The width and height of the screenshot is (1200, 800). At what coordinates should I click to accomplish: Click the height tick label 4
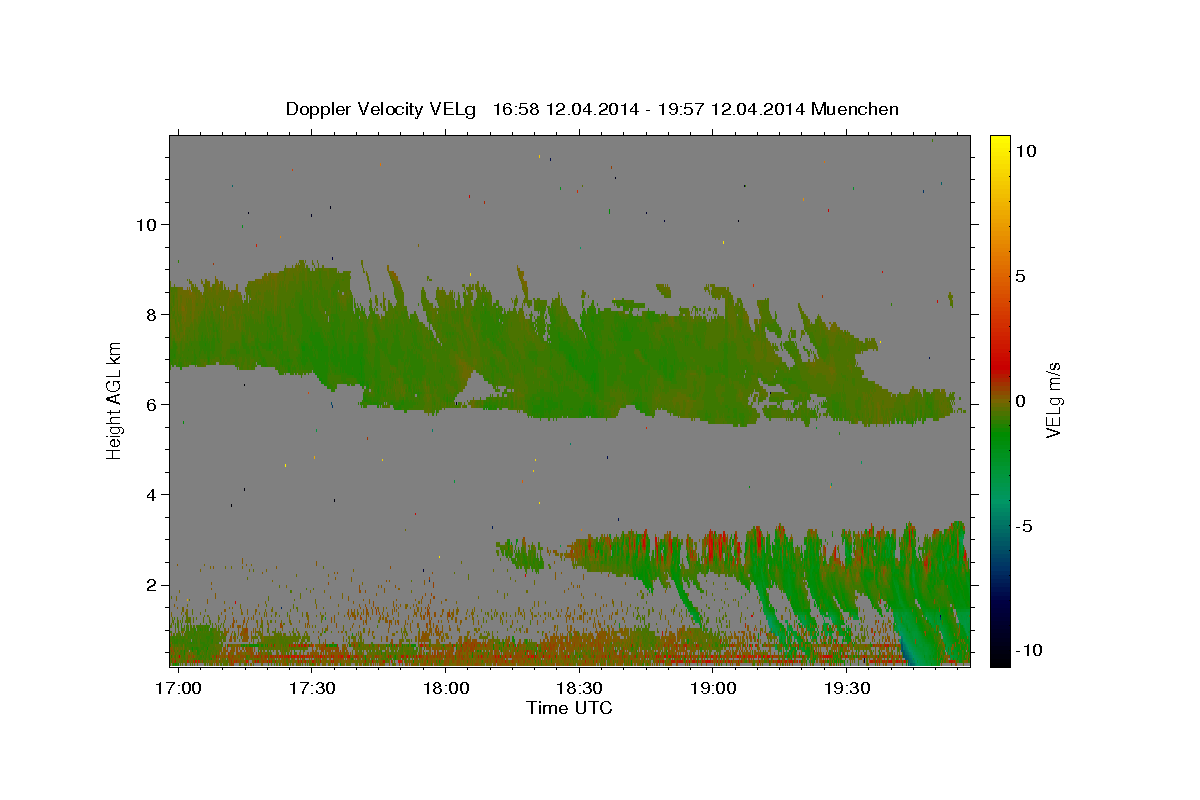pyautogui.click(x=149, y=494)
